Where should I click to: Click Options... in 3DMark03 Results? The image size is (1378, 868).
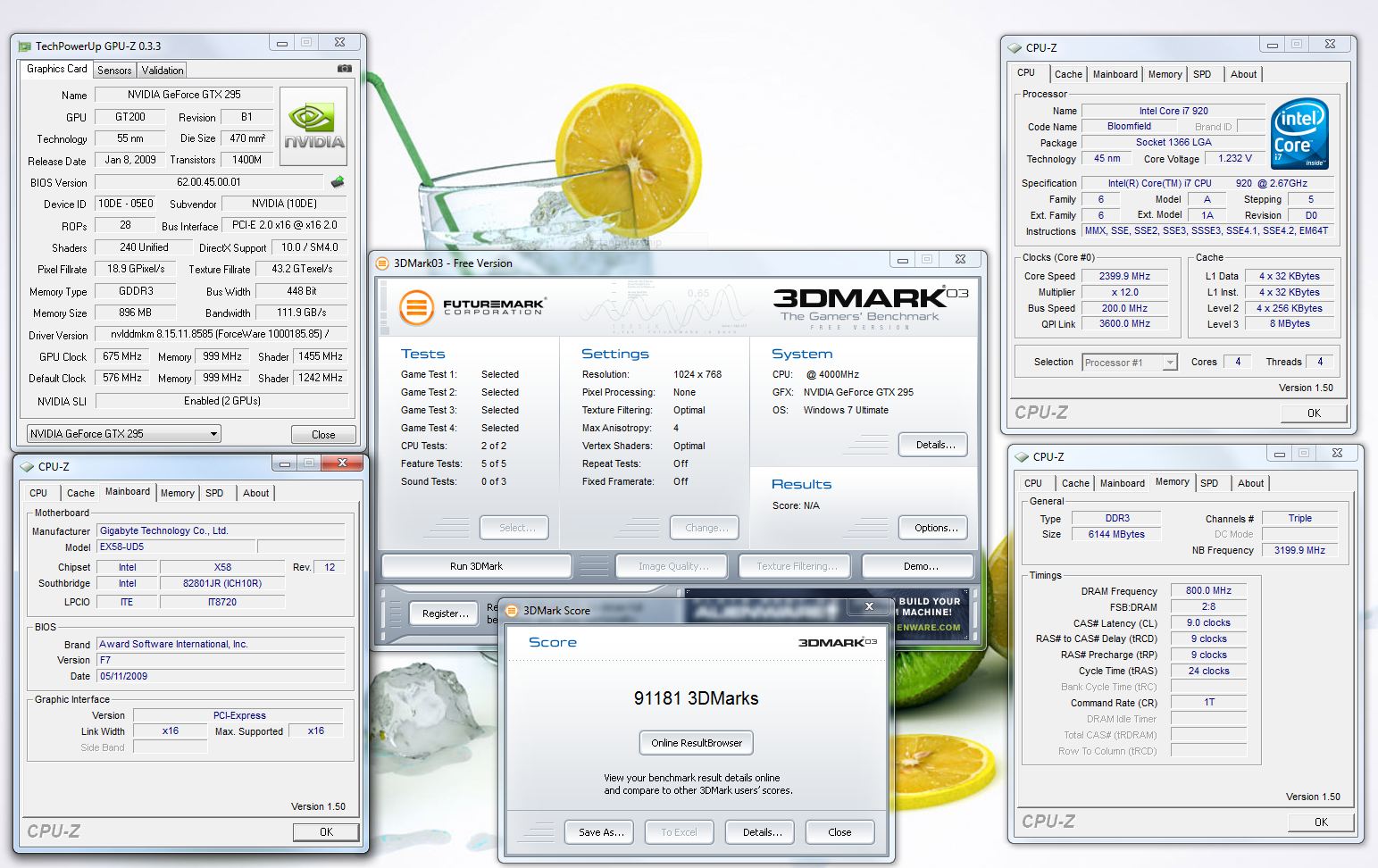tap(934, 528)
